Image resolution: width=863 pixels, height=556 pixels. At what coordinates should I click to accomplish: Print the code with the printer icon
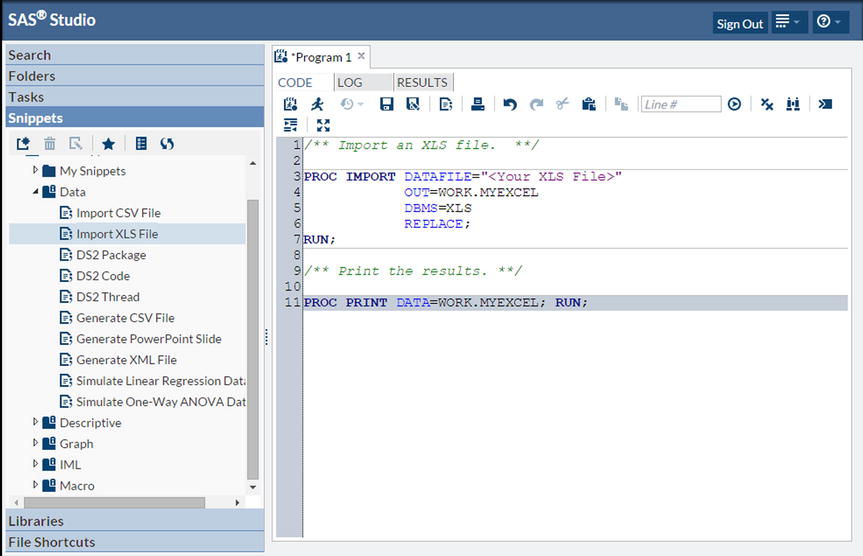(478, 104)
